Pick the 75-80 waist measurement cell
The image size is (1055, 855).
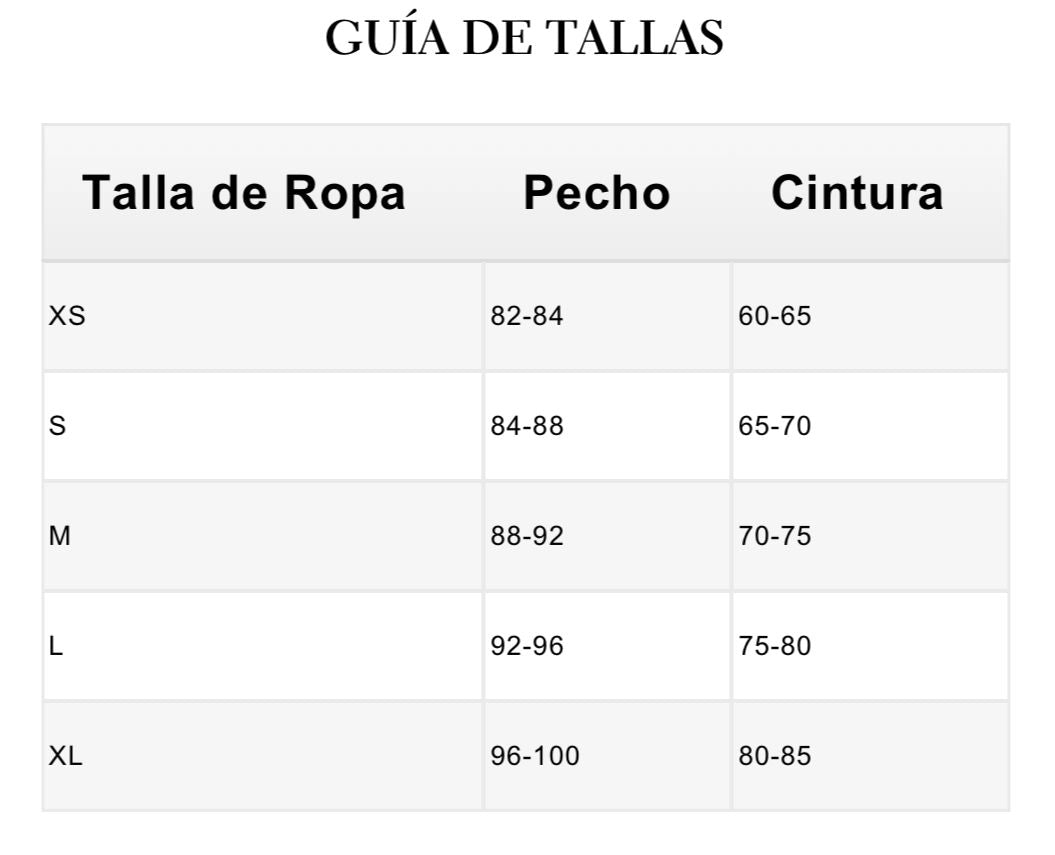pyautogui.click(x=775, y=646)
